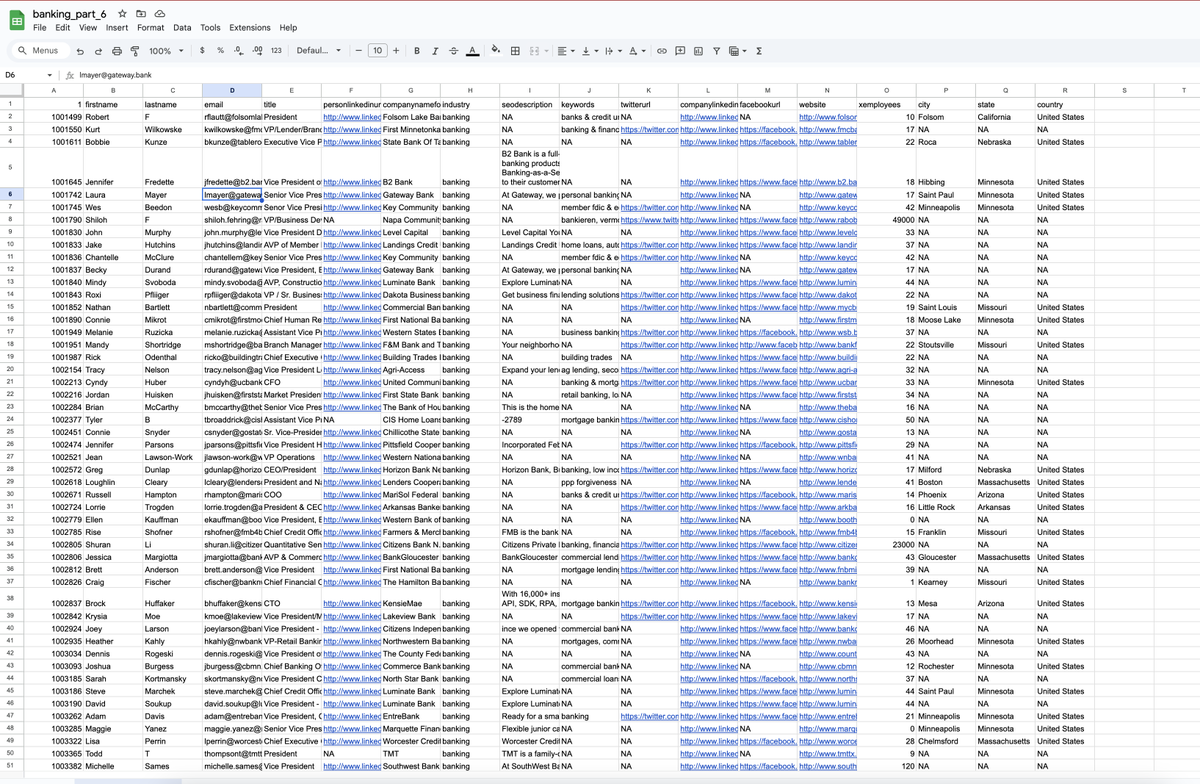Open the File menu
The image size is (1200, 784).
[40, 28]
